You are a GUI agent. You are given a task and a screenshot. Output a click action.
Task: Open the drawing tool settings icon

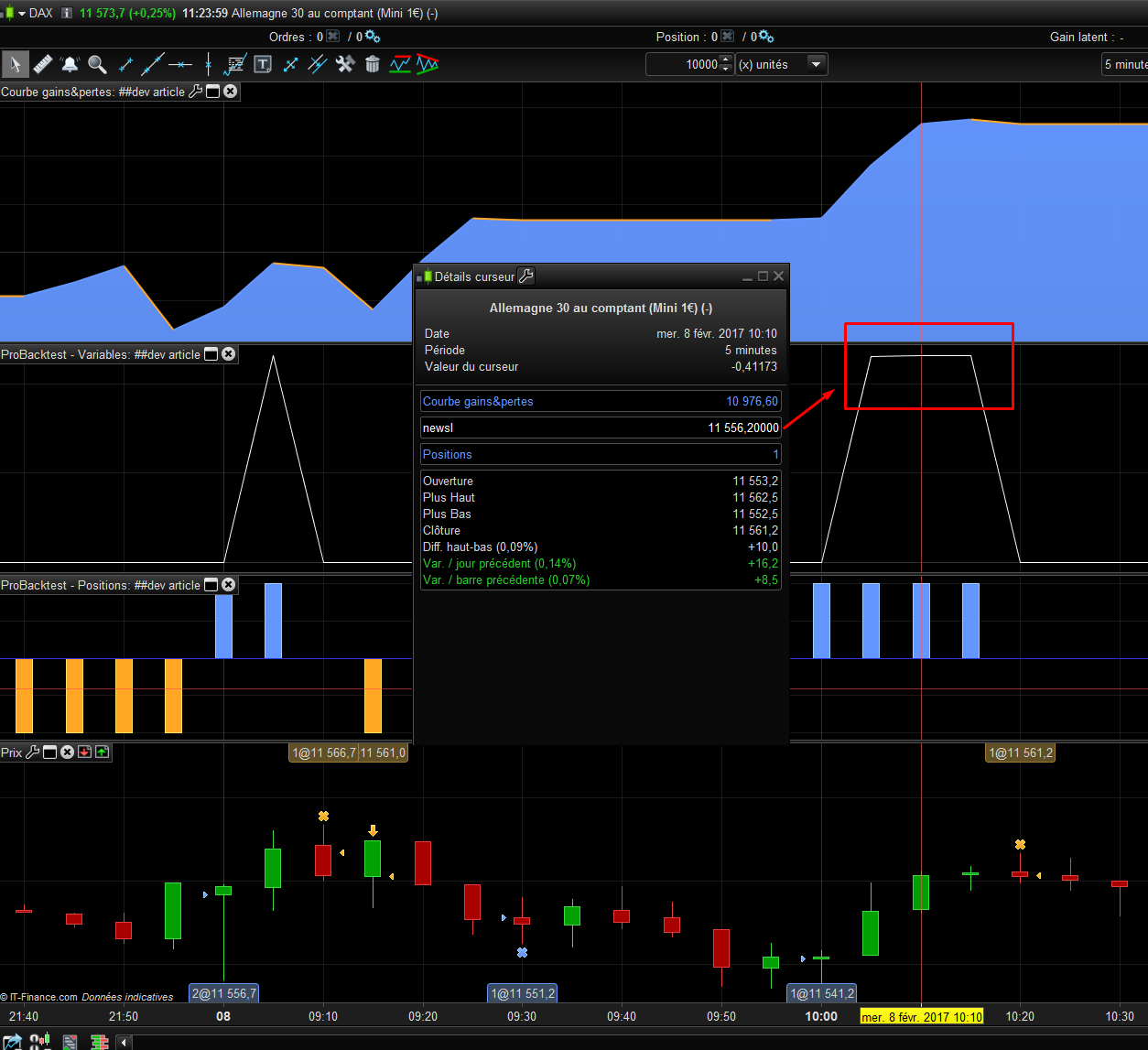(x=345, y=64)
